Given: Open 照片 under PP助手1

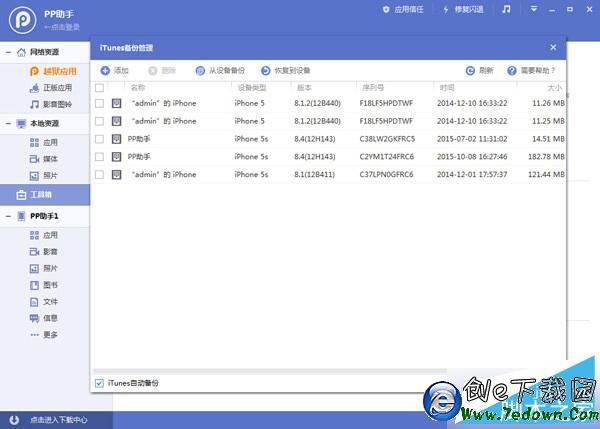Looking at the screenshot, I should [44, 268].
